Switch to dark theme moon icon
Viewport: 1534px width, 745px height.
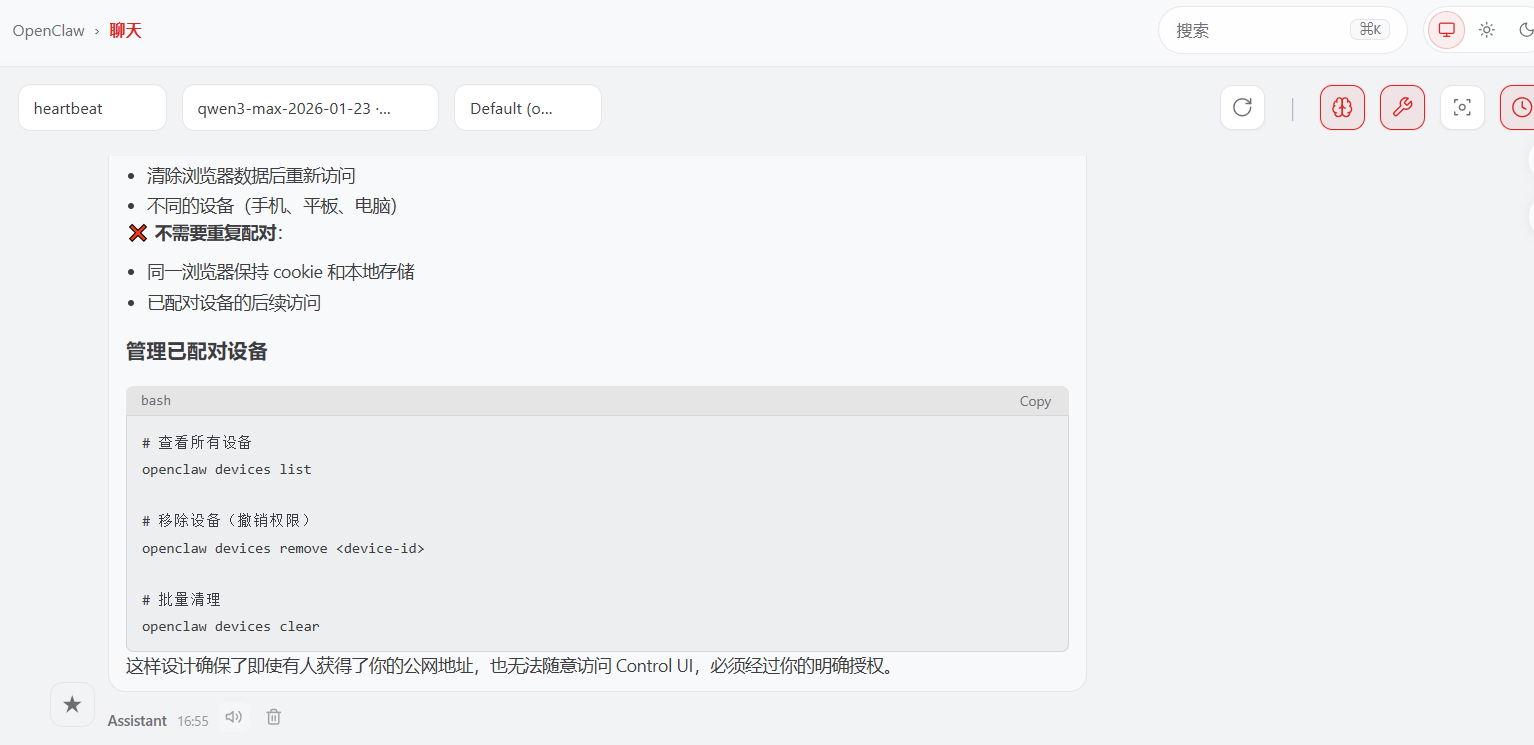click(x=1525, y=30)
